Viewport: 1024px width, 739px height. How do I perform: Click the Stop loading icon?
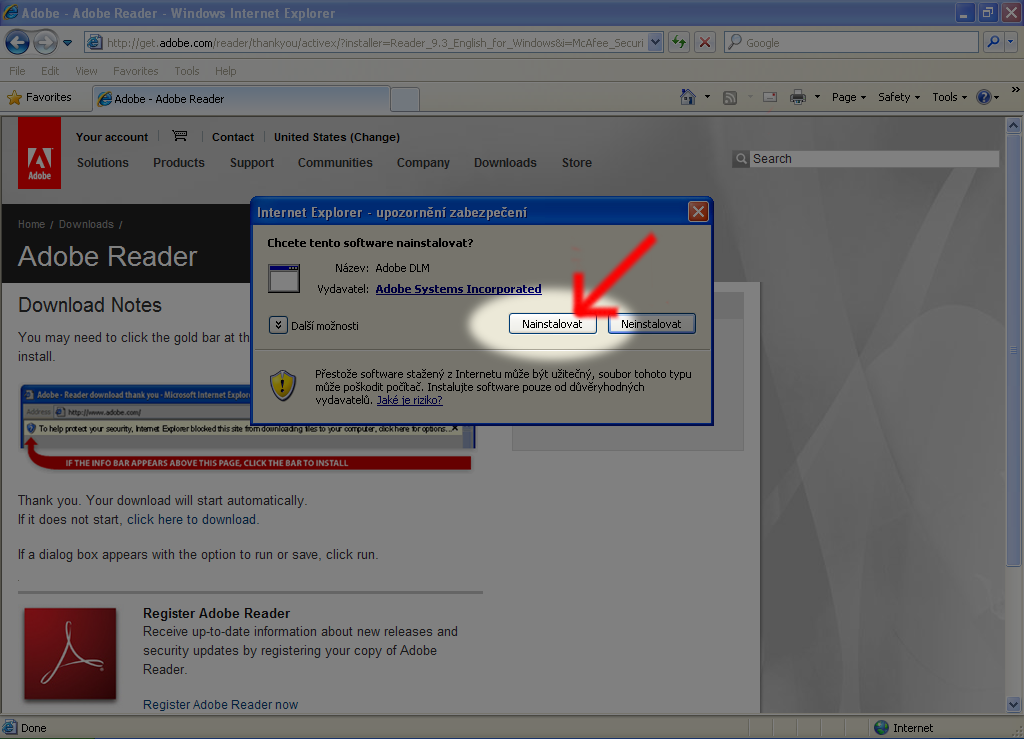click(x=705, y=43)
